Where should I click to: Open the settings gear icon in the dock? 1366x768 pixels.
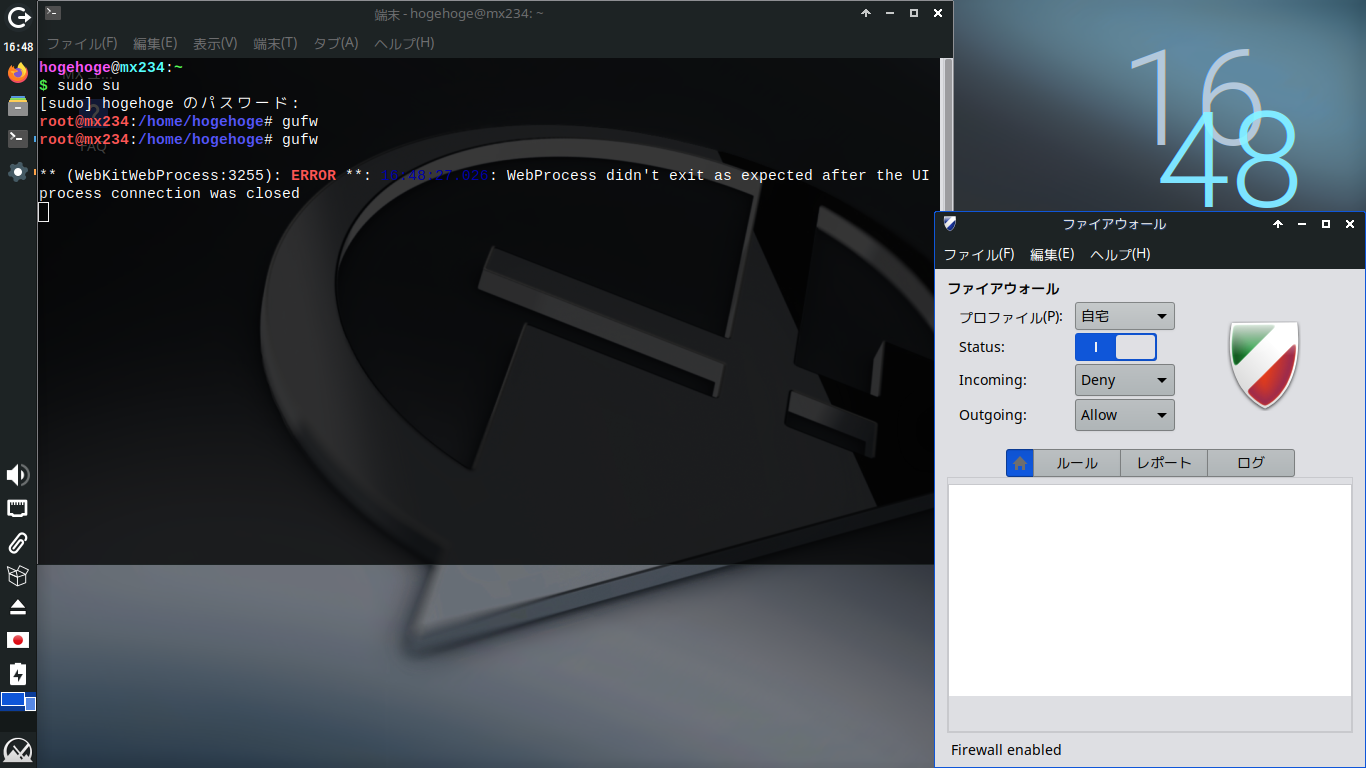[x=16, y=171]
